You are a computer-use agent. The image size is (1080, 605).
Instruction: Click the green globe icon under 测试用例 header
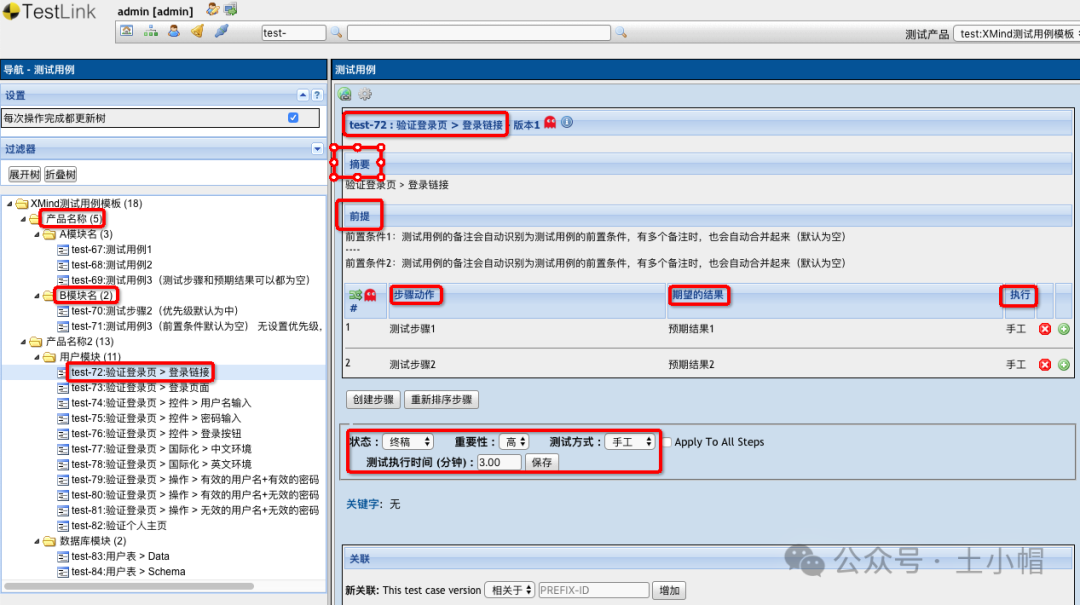tap(344, 94)
